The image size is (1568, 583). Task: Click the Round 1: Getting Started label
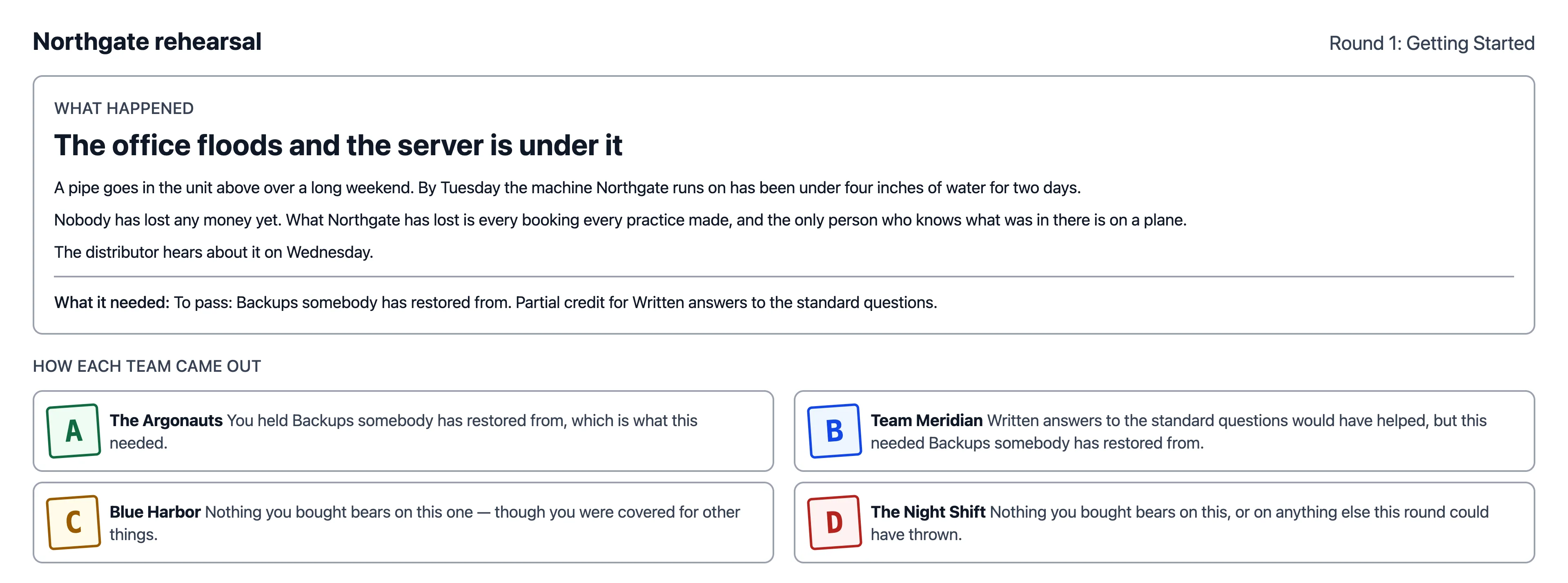tap(1431, 43)
